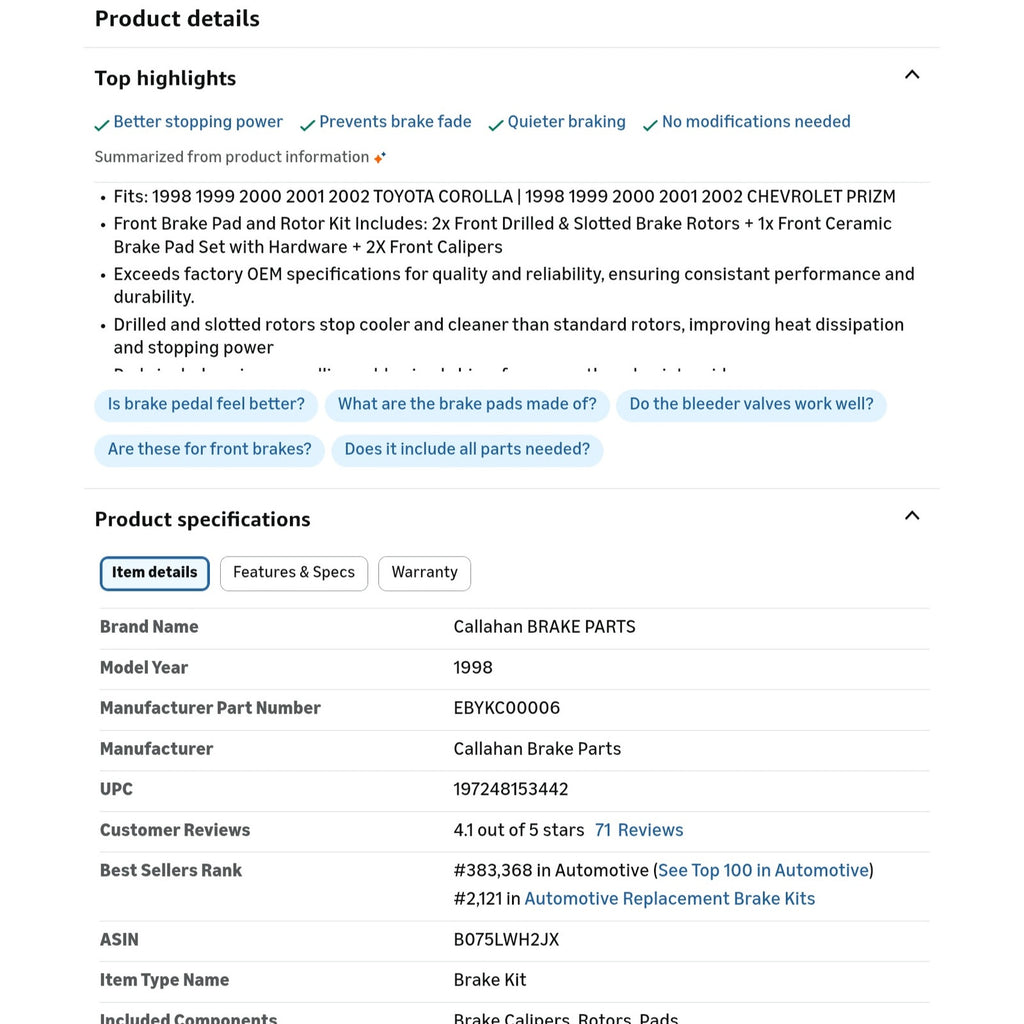The width and height of the screenshot is (1024, 1024).
Task: Ask "Are these for front brakes?"
Action: click(210, 450)
